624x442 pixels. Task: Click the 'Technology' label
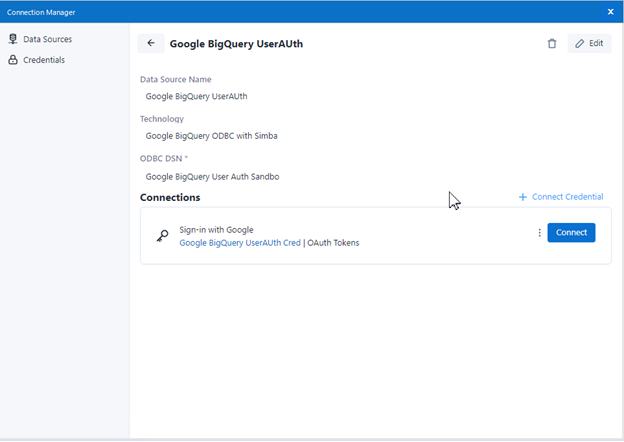tap(162, 119)
